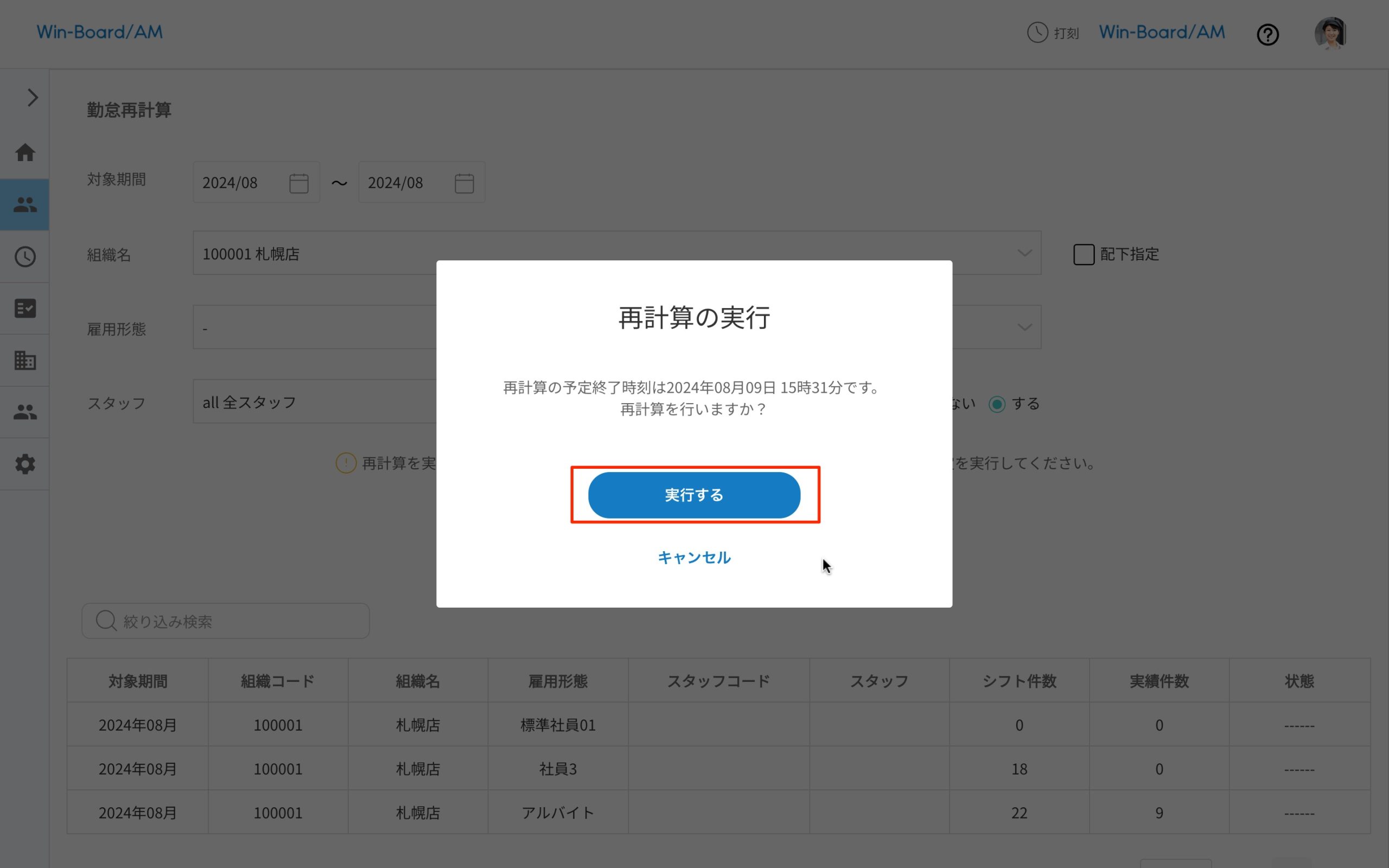1389x868 pixels.
Task: Toggle the 配下指定 option off
Action: 1084,254
